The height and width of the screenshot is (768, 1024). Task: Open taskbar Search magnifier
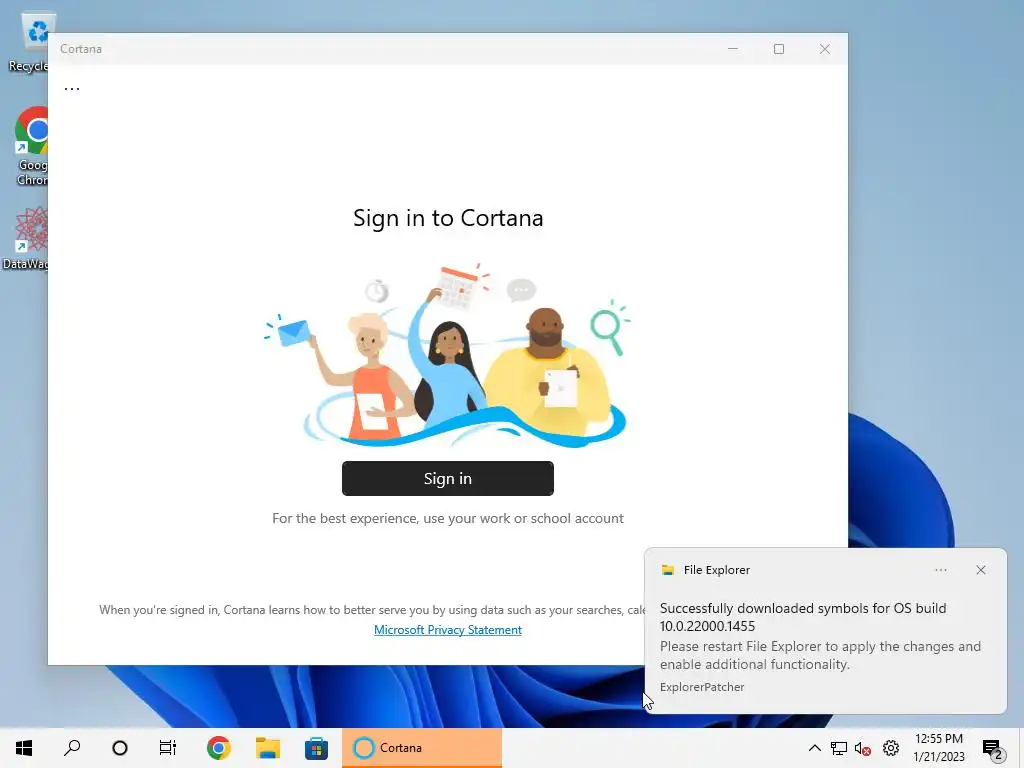point(72,748)
